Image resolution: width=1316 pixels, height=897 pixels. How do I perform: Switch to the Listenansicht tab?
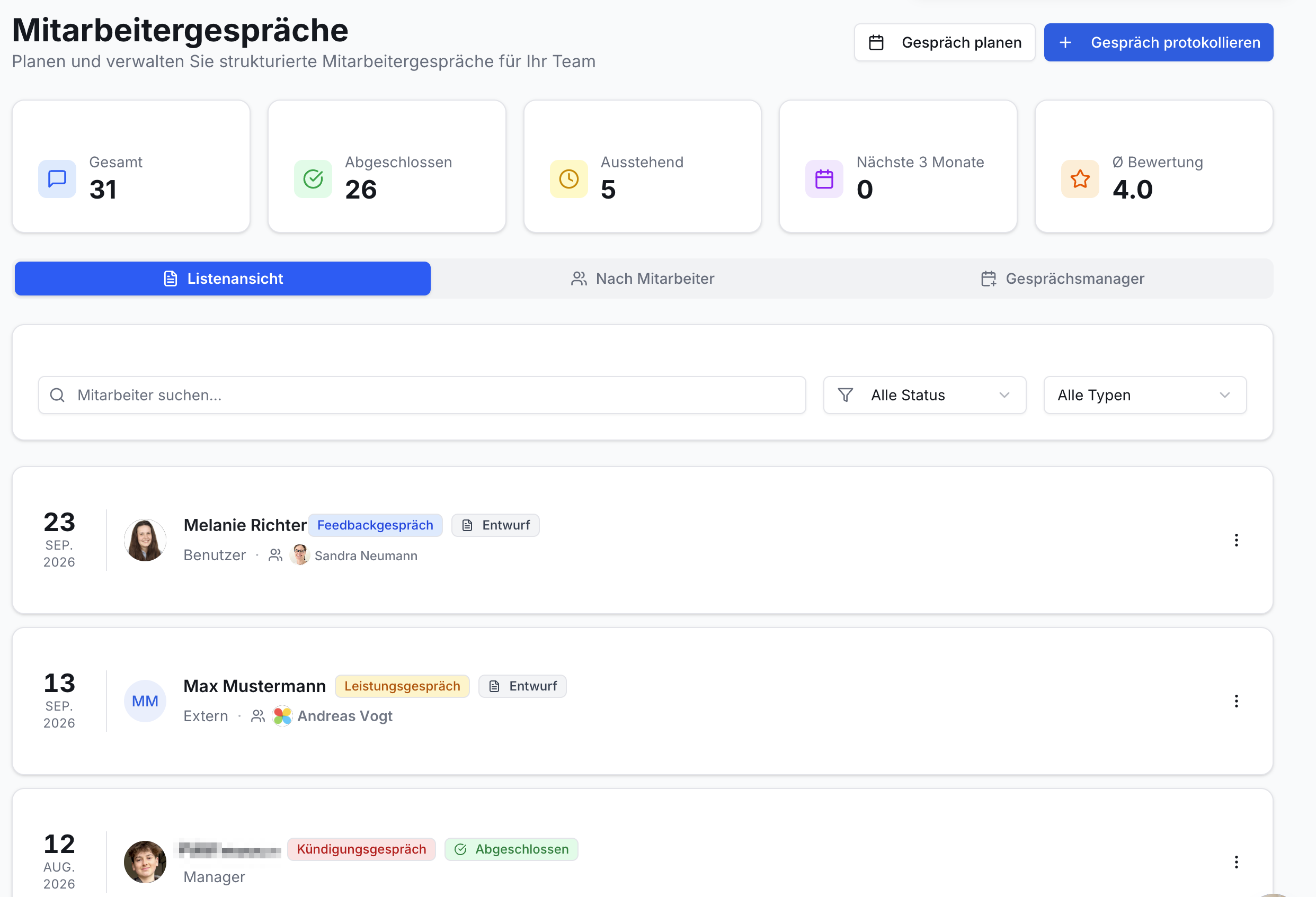tap(223, 279)
